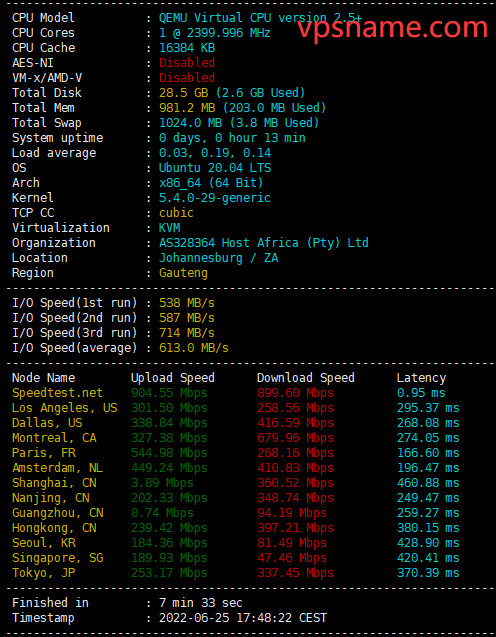Click Speedtest.net download speed 899.60 Mbps

coord(295,393)
